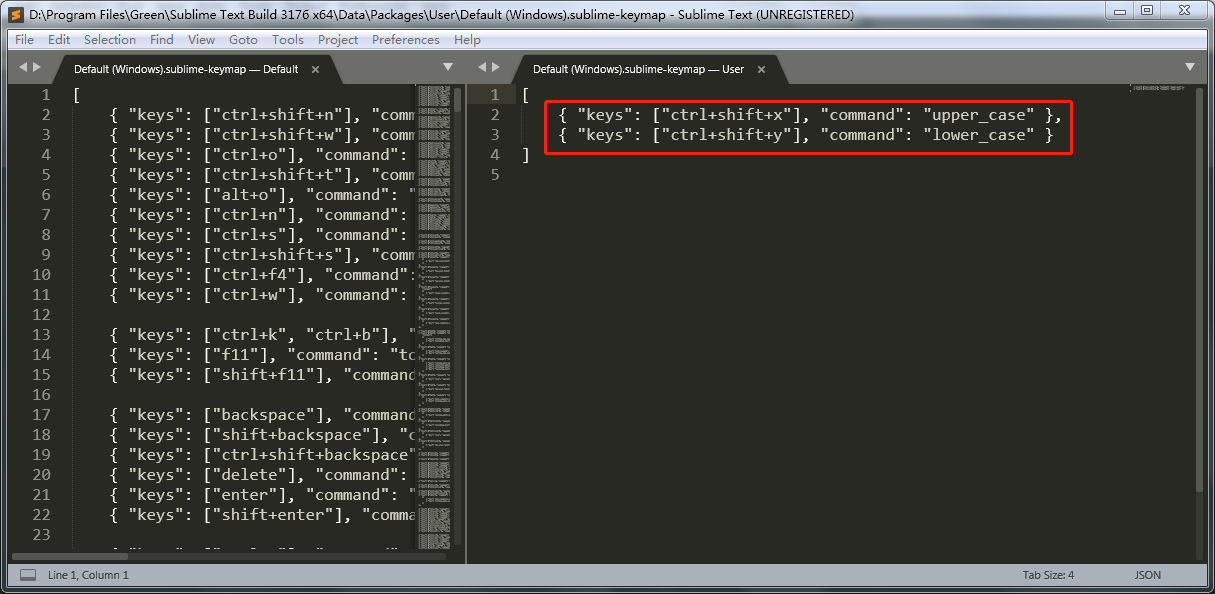Screen dimensions: 1215x594
Task: Close the Default (Windows).sublime-keymap — User tab
Action: [761, 69]
